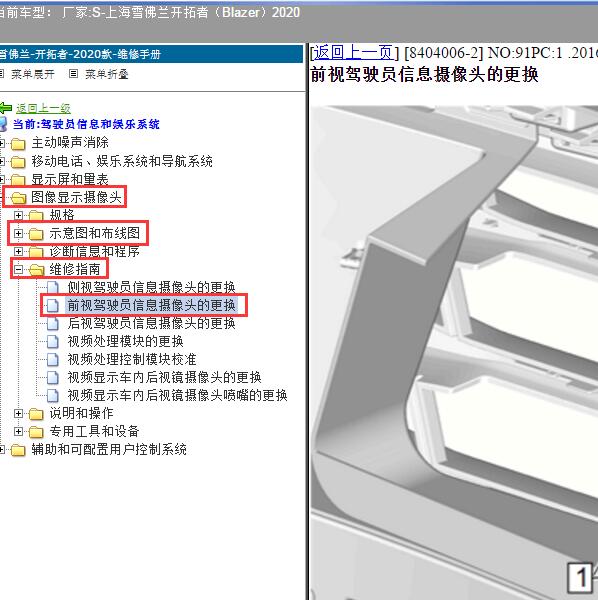The height and width of the screenshot is (600, 598).
Task: Expand the 示意图和布线图 tree node
Action: 18,233
